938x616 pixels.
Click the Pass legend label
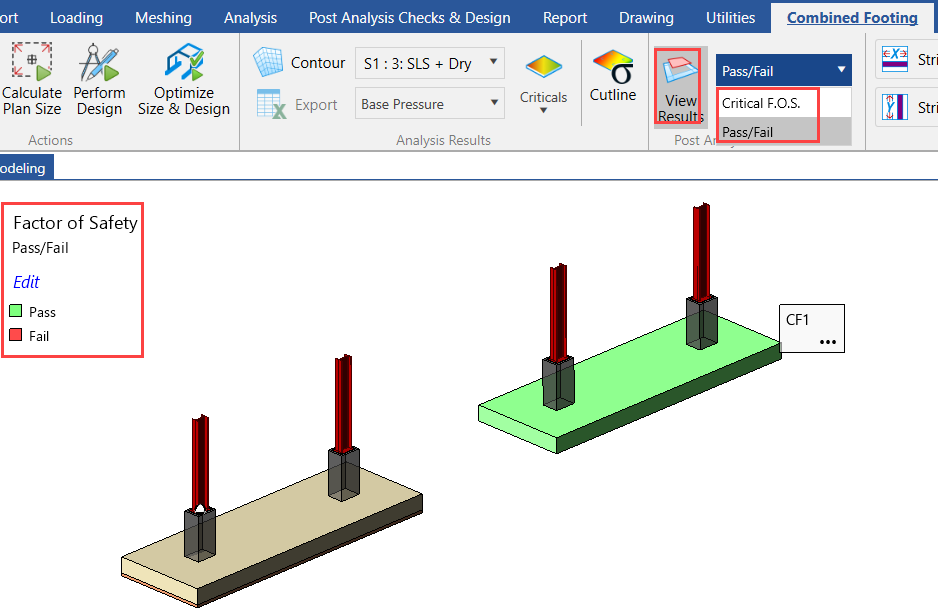(42, 312)
